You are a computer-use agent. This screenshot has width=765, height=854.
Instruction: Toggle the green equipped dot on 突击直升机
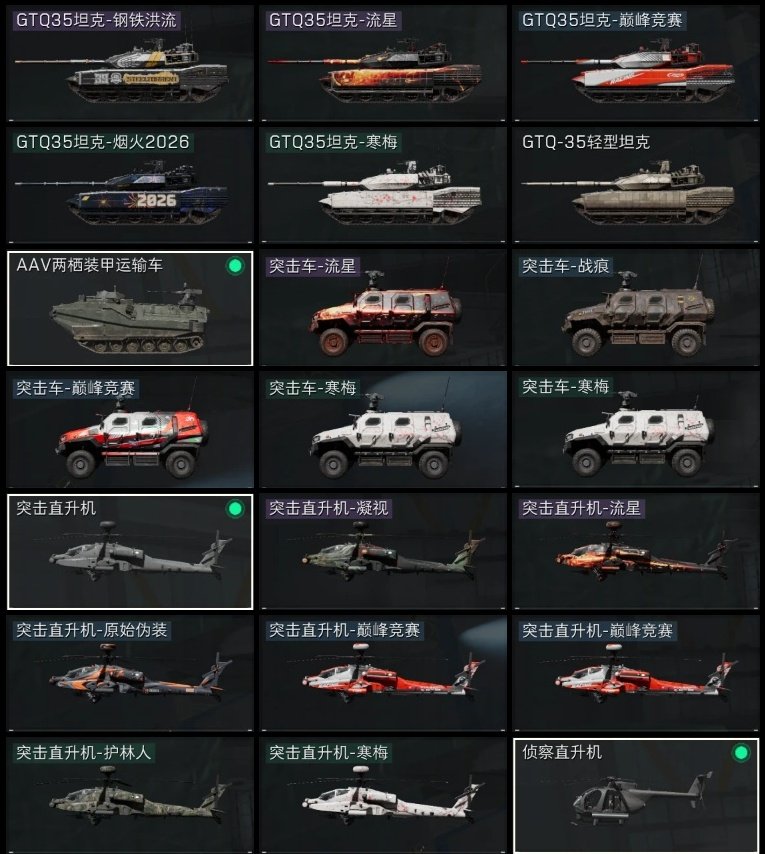tap(235, 509)
